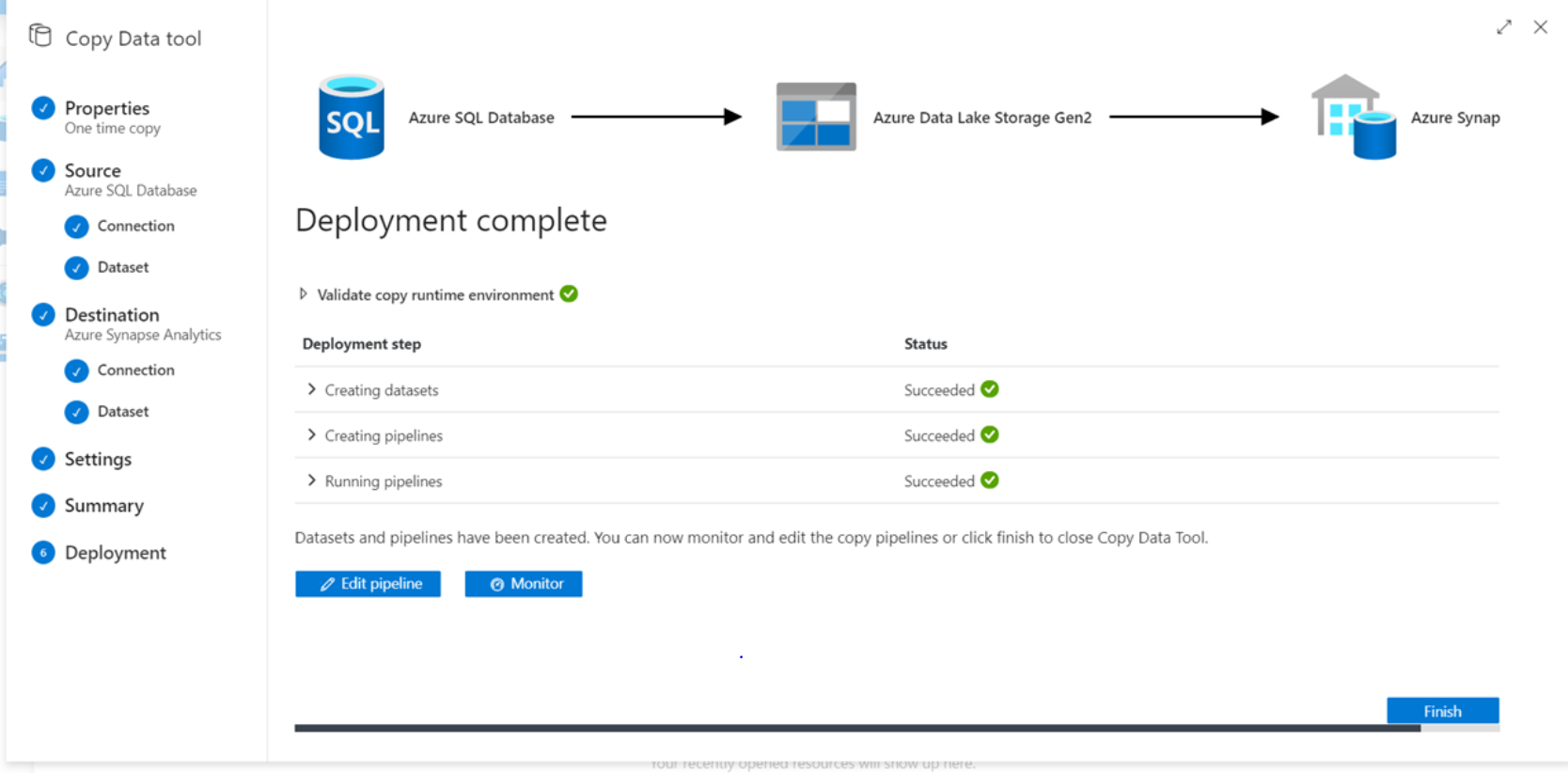
Task: Click the Summary step check circle
Action: click(43, 505)
